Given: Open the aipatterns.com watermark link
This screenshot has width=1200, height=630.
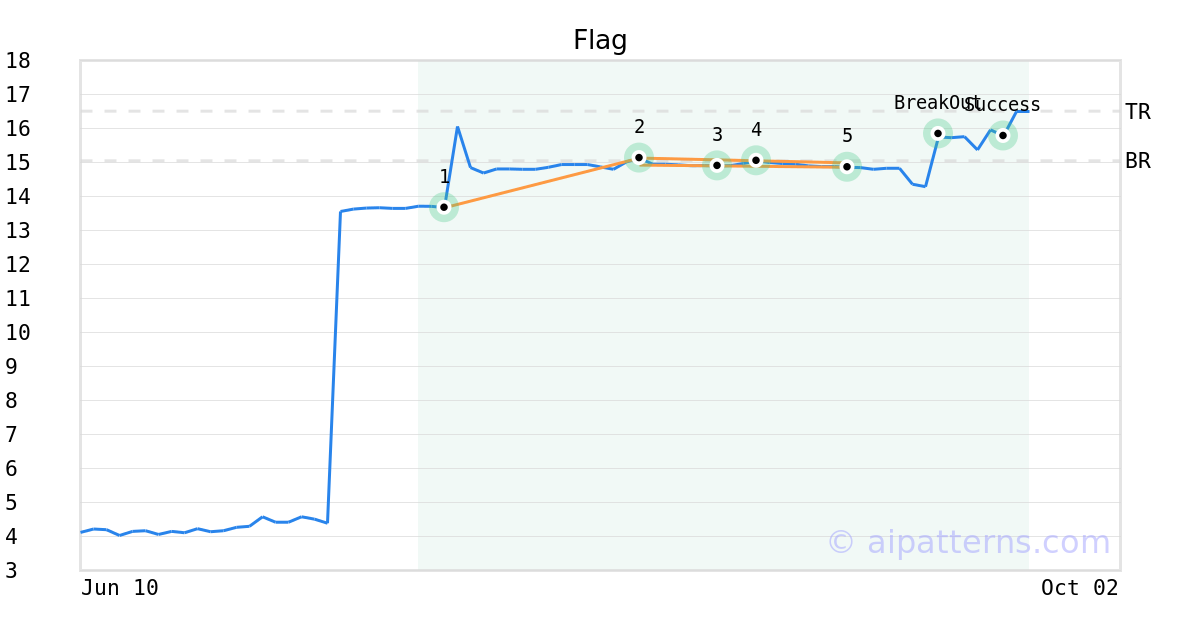Looking at the screenshot, I should point(968,542).
